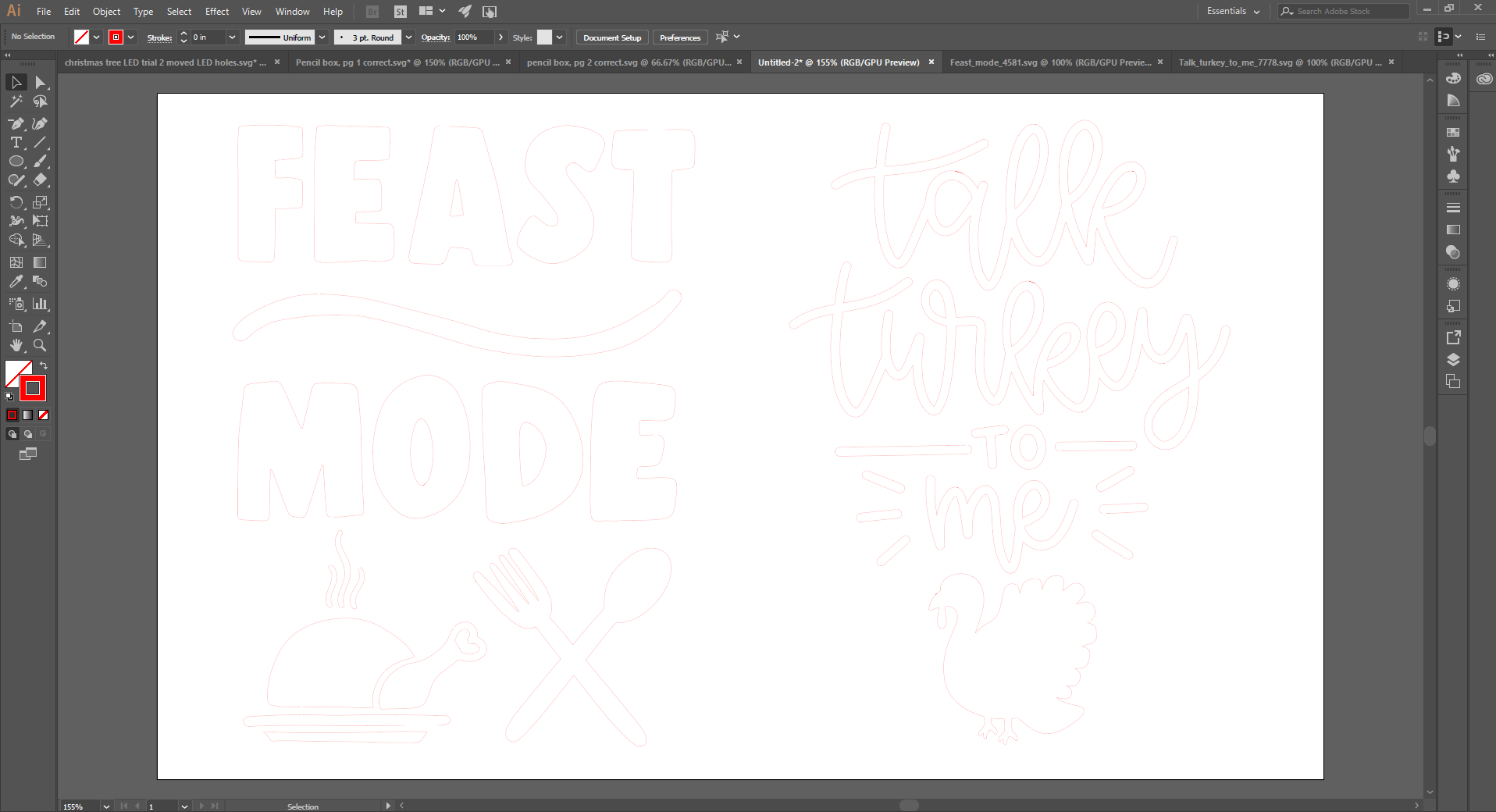Screen dimensions: 1496x812
Task: Expand the 3 pt. Round brush dropdown
Action: [x=408, y=37]
